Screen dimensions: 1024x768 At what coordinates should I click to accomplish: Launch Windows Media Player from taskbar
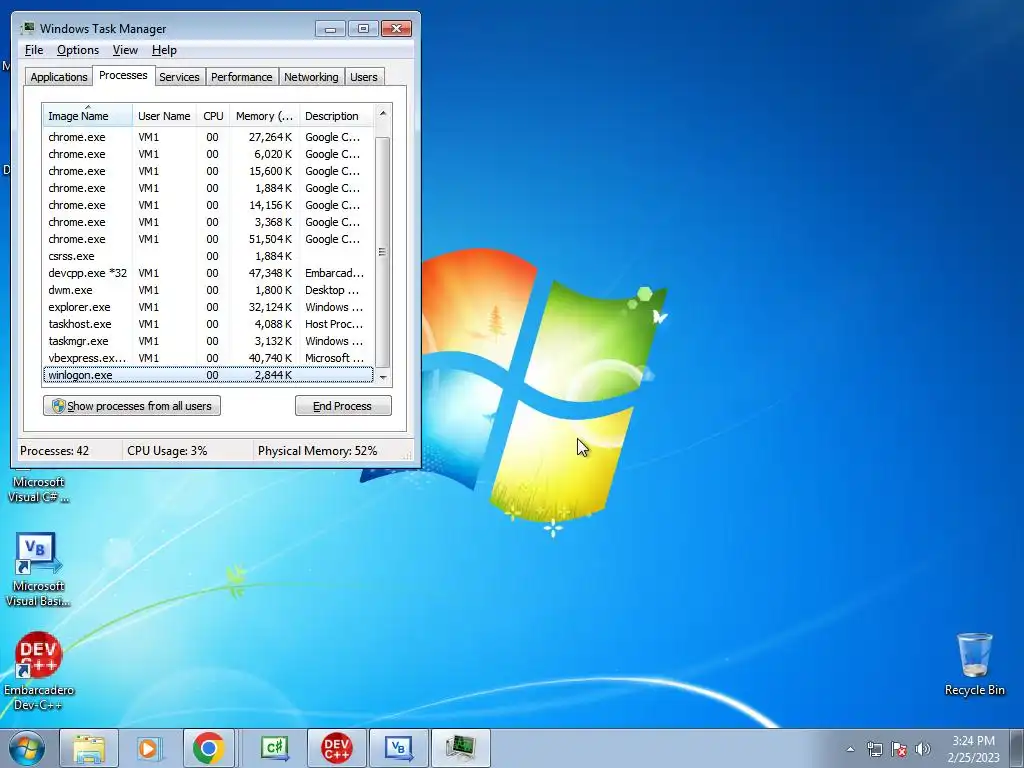tap(149, 748)
